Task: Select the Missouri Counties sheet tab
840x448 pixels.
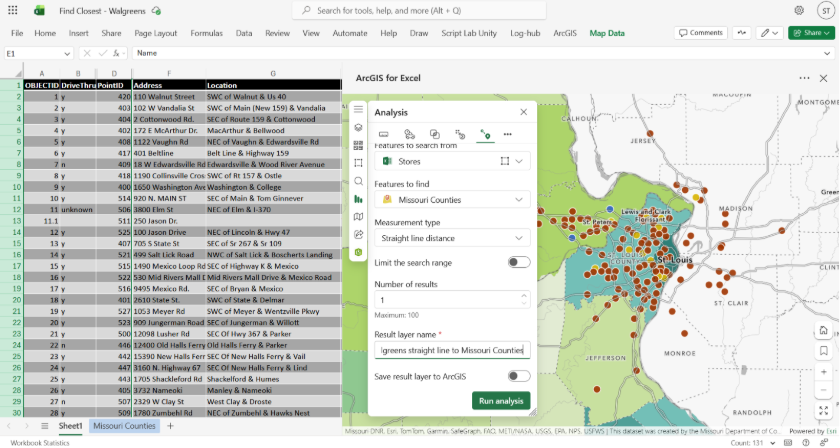Action: click(x=124, y=426)
